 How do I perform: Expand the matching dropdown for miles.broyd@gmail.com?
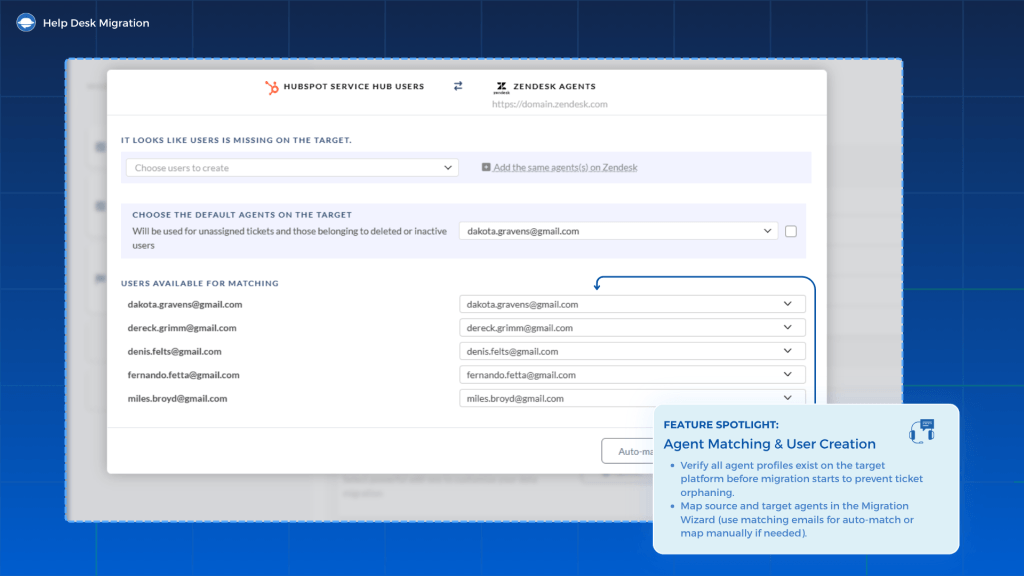click(632, 398)
